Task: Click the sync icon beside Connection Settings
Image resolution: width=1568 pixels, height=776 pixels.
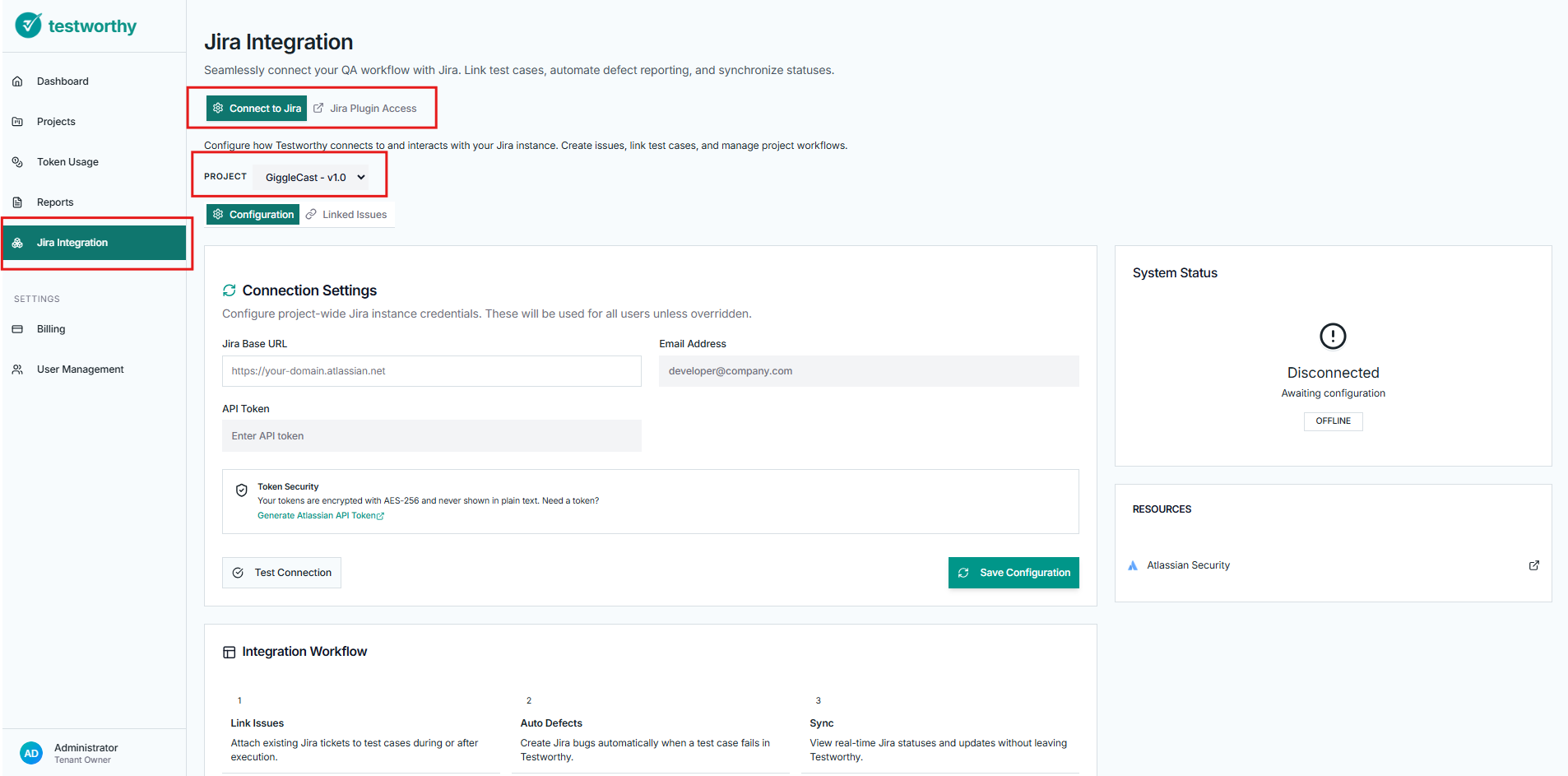Action: pos(230,290)
